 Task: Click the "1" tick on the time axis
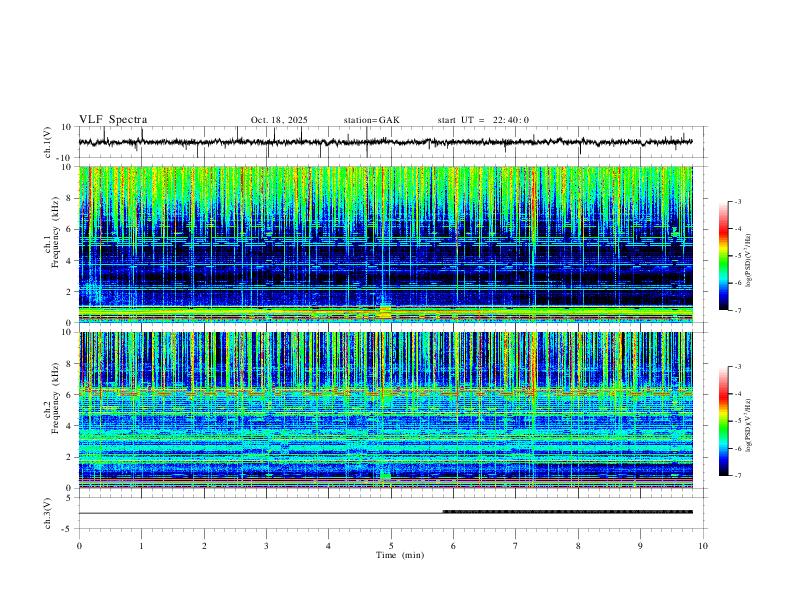click(x=141, y=546)
